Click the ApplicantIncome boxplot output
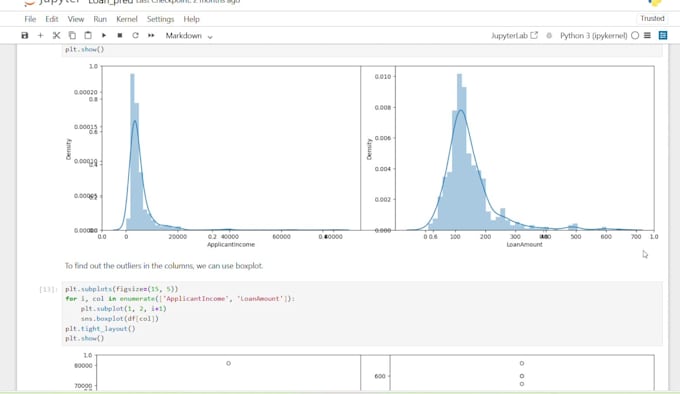Screen dimensions: 680x394 [x=228, y=373]
